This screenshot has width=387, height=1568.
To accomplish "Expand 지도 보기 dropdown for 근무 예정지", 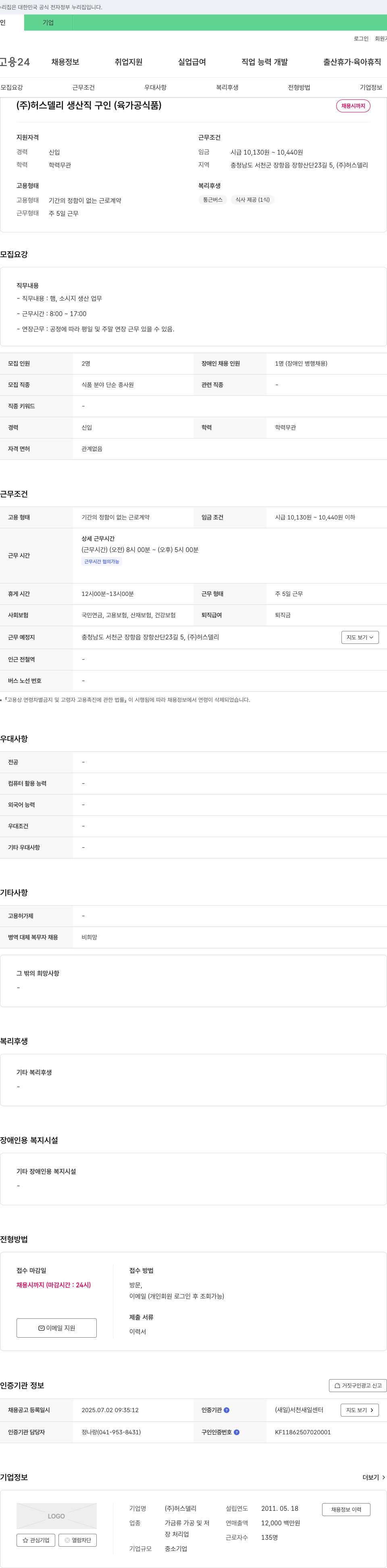I will tap(360, 637).
